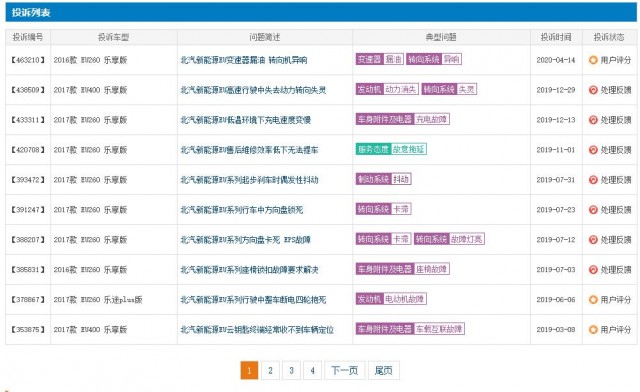640x392 pixels.
Task: Click the 下一页 next page button
Action: click(344, 370)
